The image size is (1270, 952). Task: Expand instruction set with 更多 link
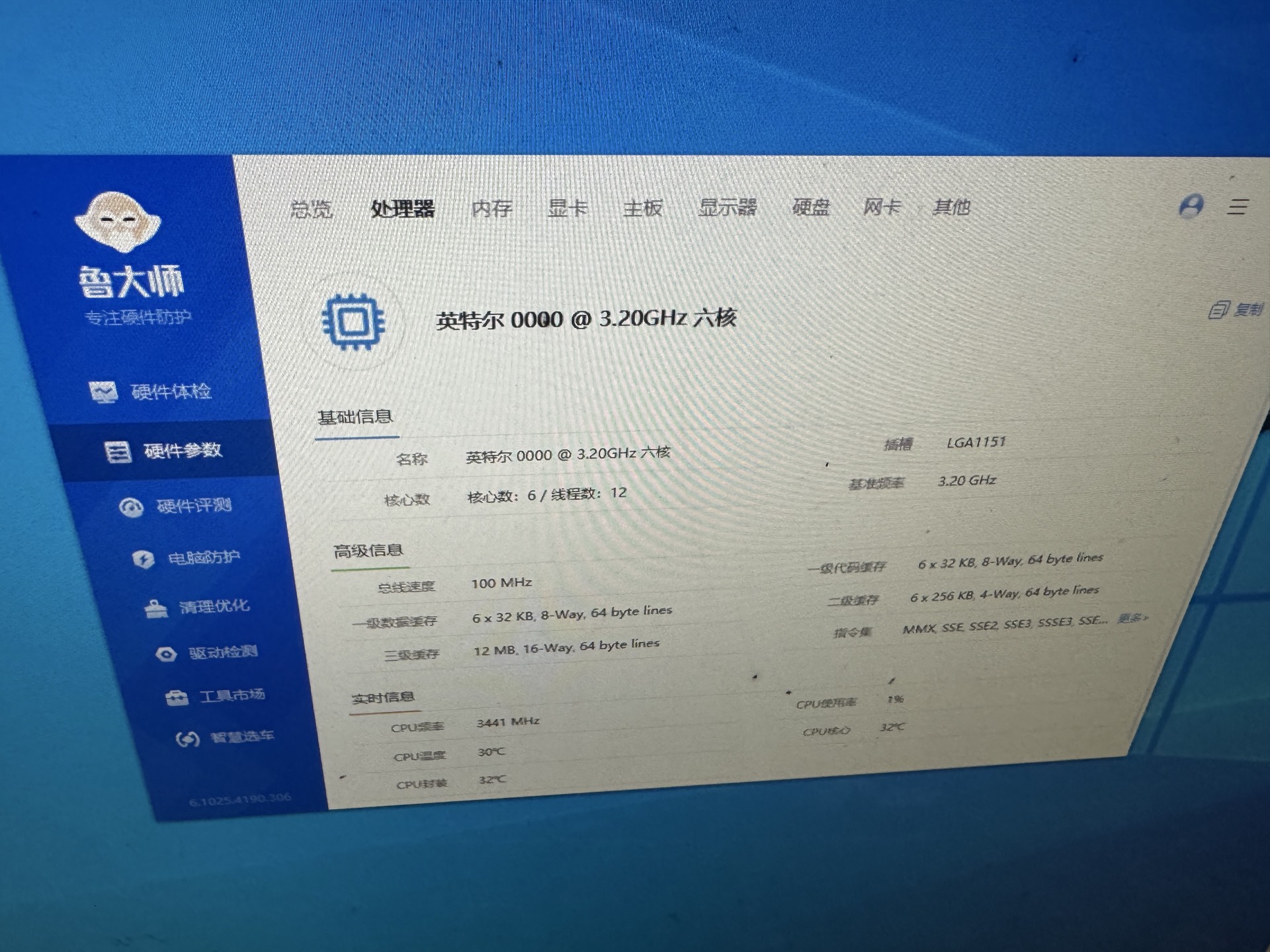1132,618
